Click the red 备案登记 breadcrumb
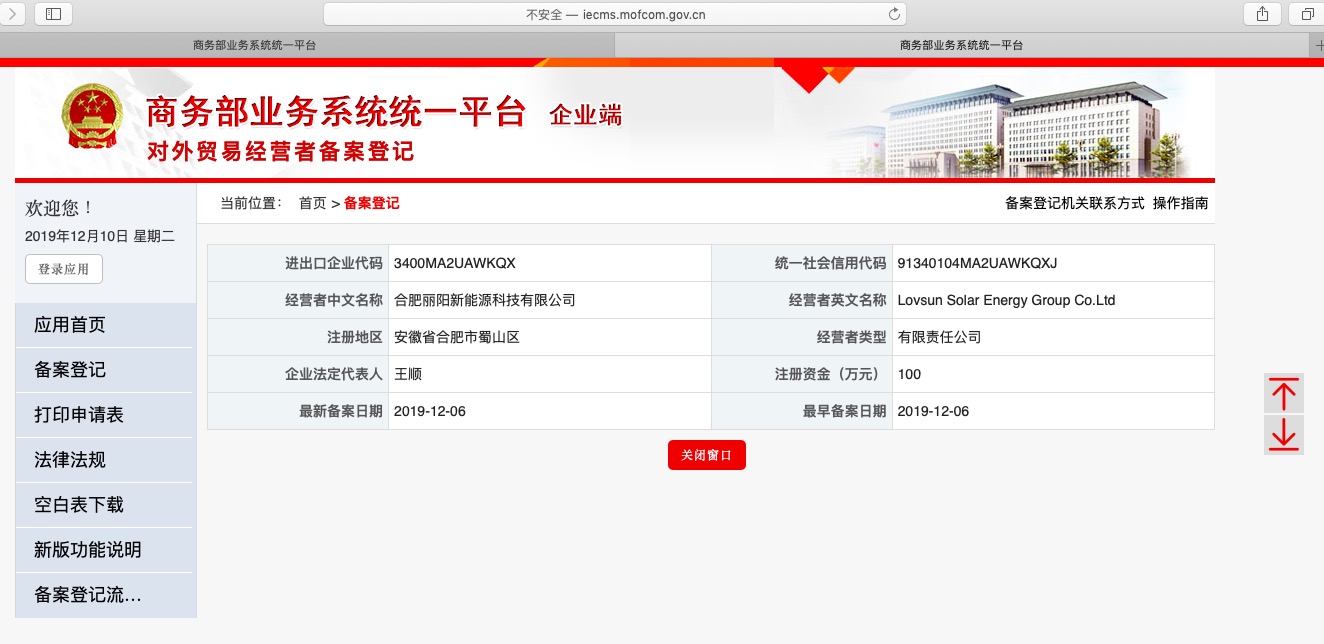 point(371,203)
